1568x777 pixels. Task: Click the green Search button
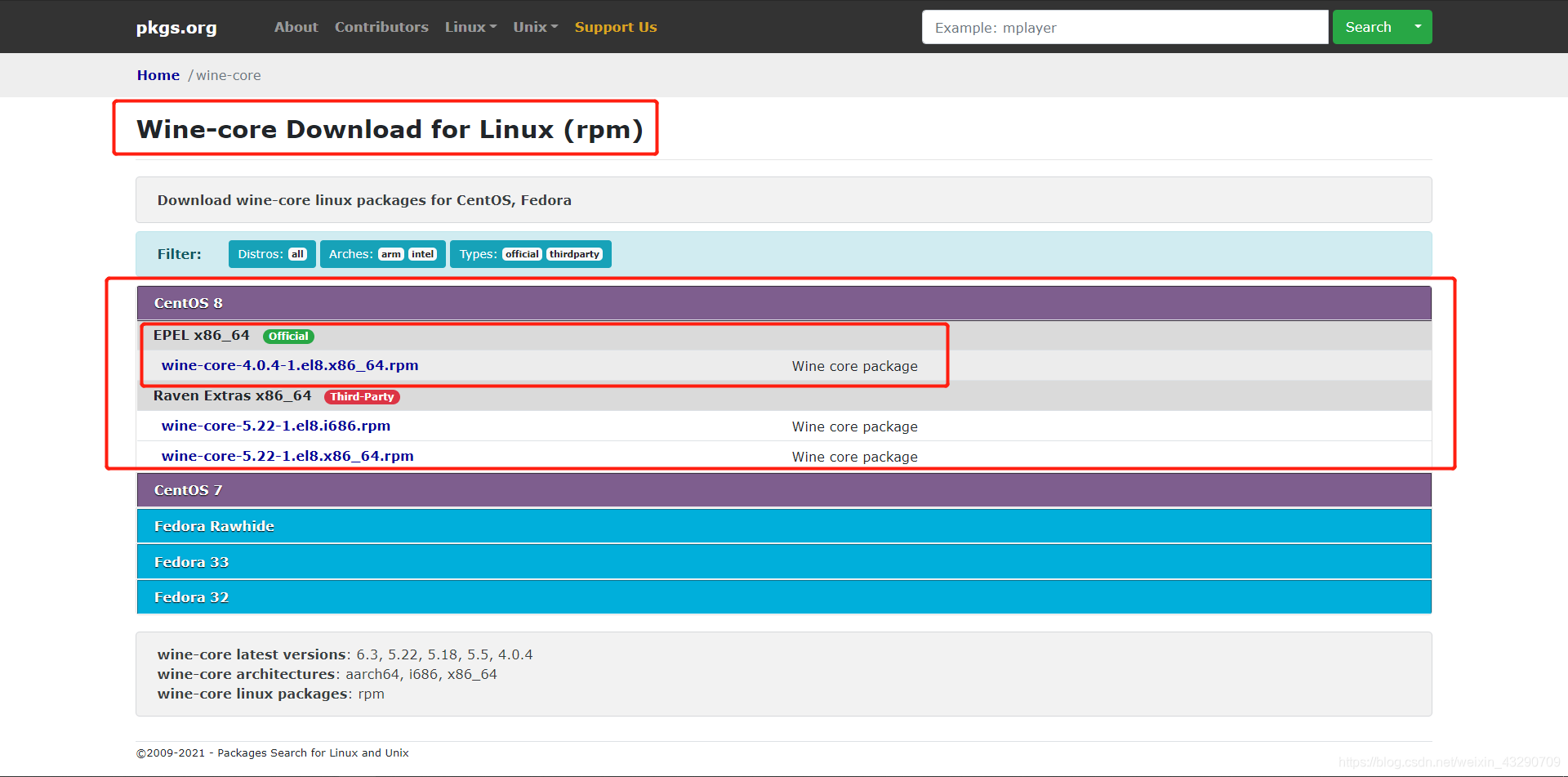pos(1368,27)
